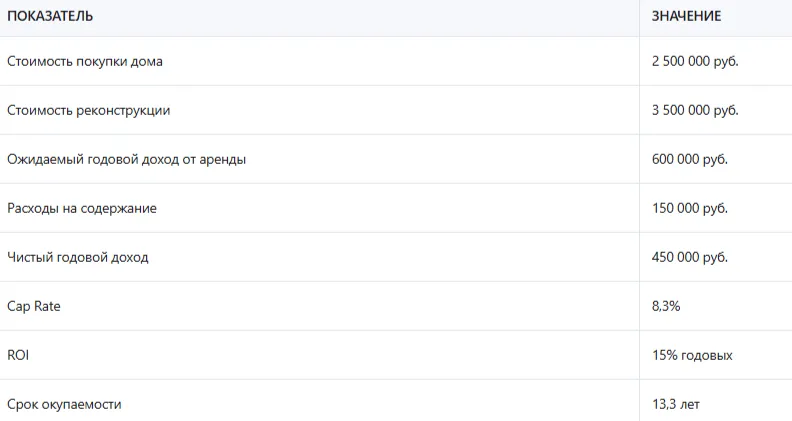Click the 13,3 лет value
Image resolution: width=792 pixels, height=421 pixels.
click(676, 404)
